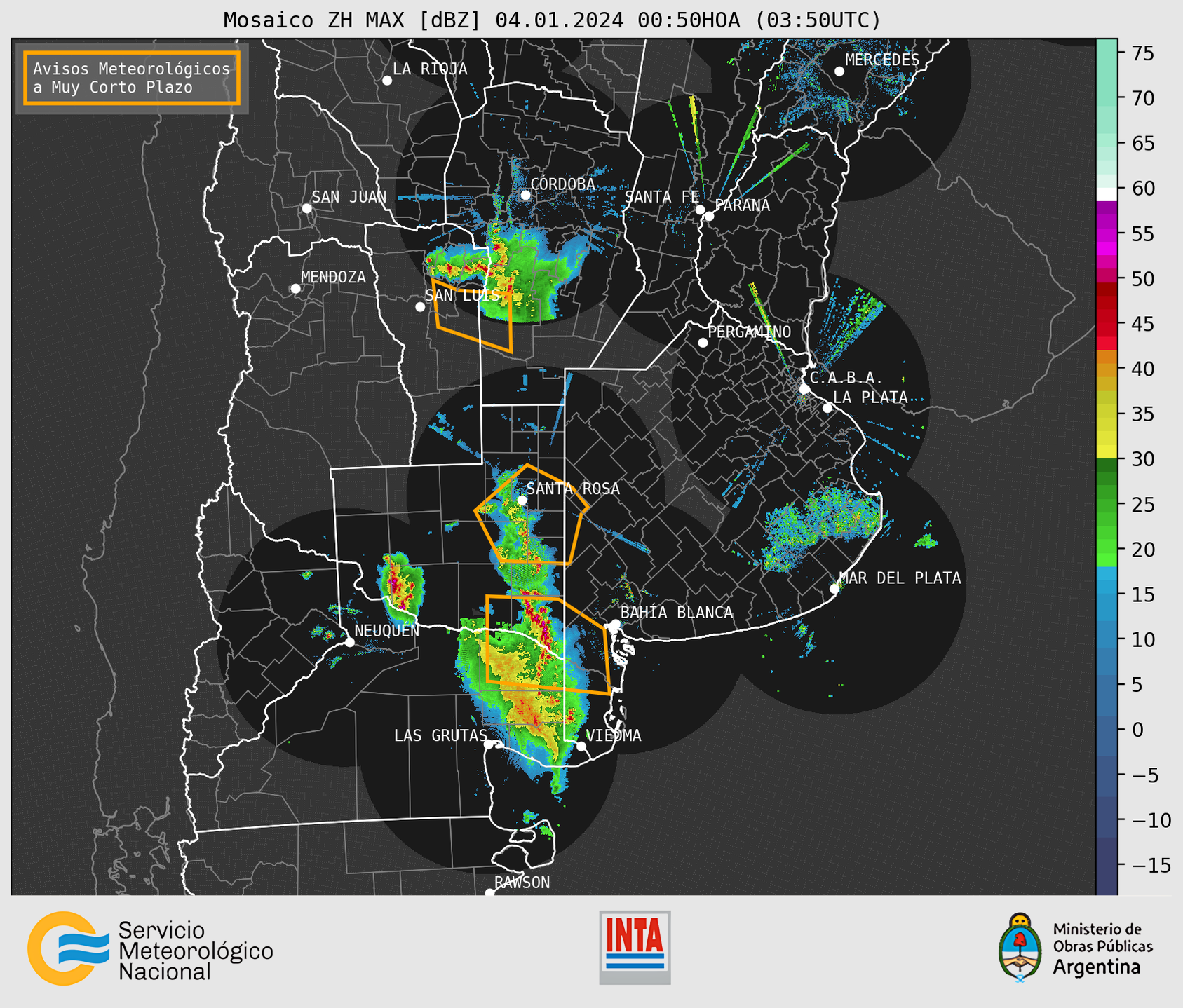Viewport: 1183px width, 1008px height.
Task: Click the BAHÍA BLANCA city label
Action: click(x=677, y=612)
